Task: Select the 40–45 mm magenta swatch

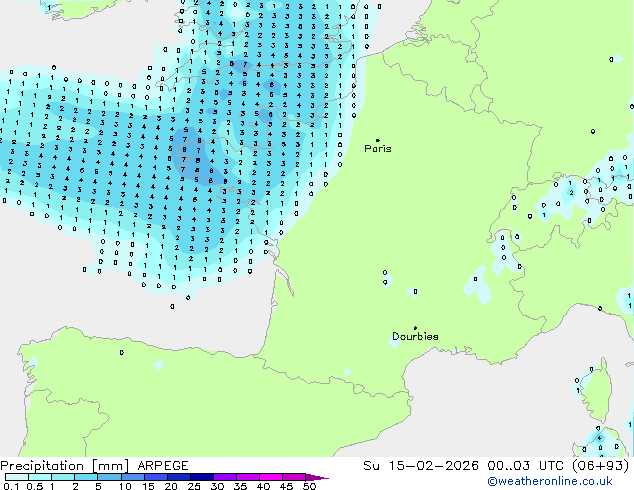Action: (x=271, y=477)
